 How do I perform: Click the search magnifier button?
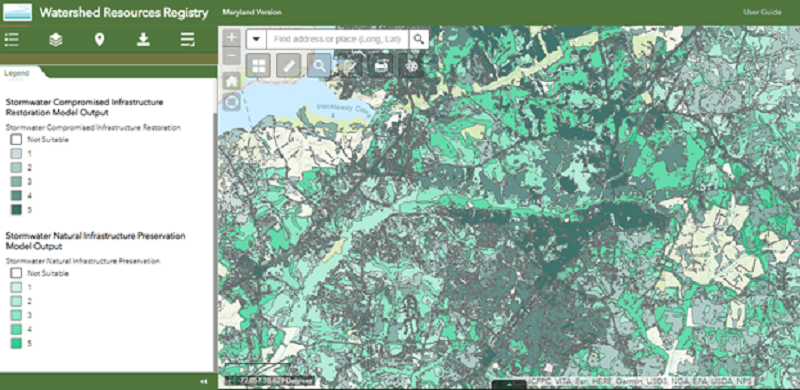click(x=419, y=39)
